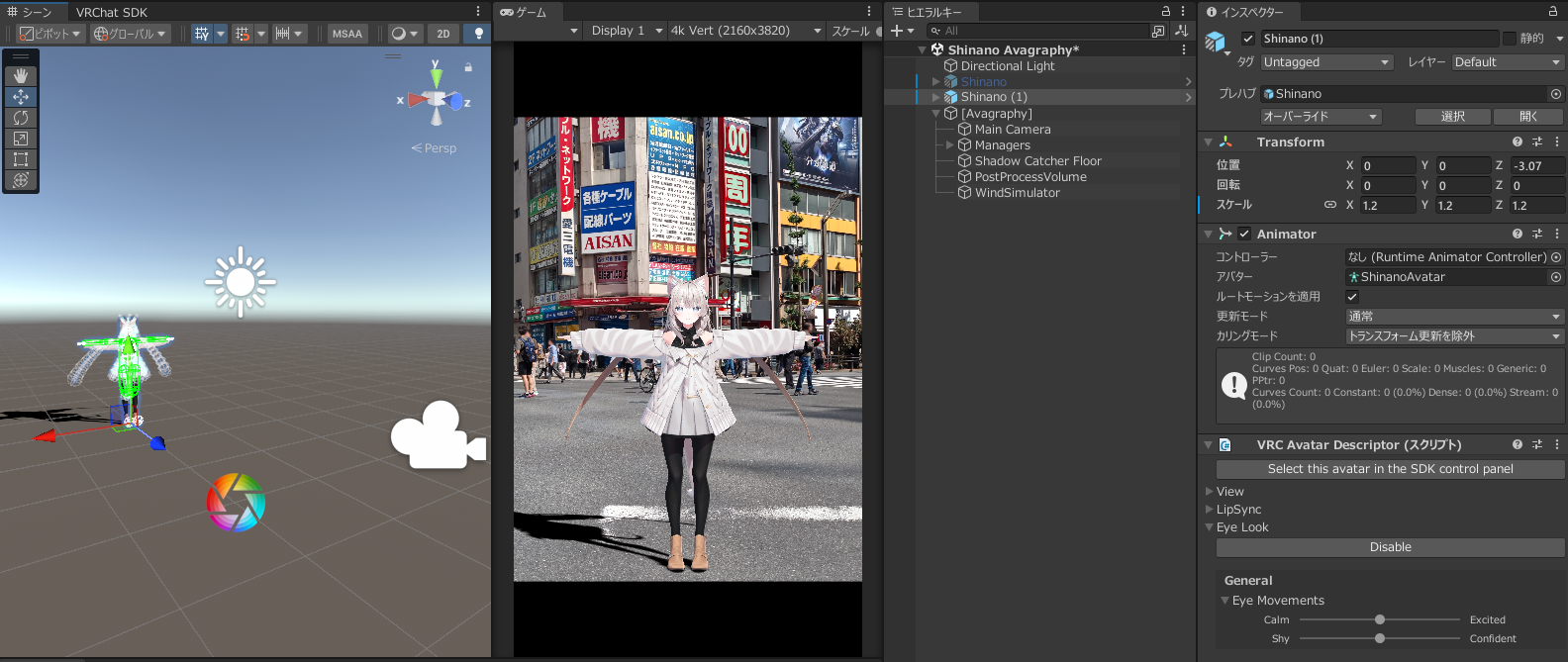Screen dimensions: 1568x662
Task: Click the Animator controller picker circle
Action: pyautogui.click(x=1556, y=257)
